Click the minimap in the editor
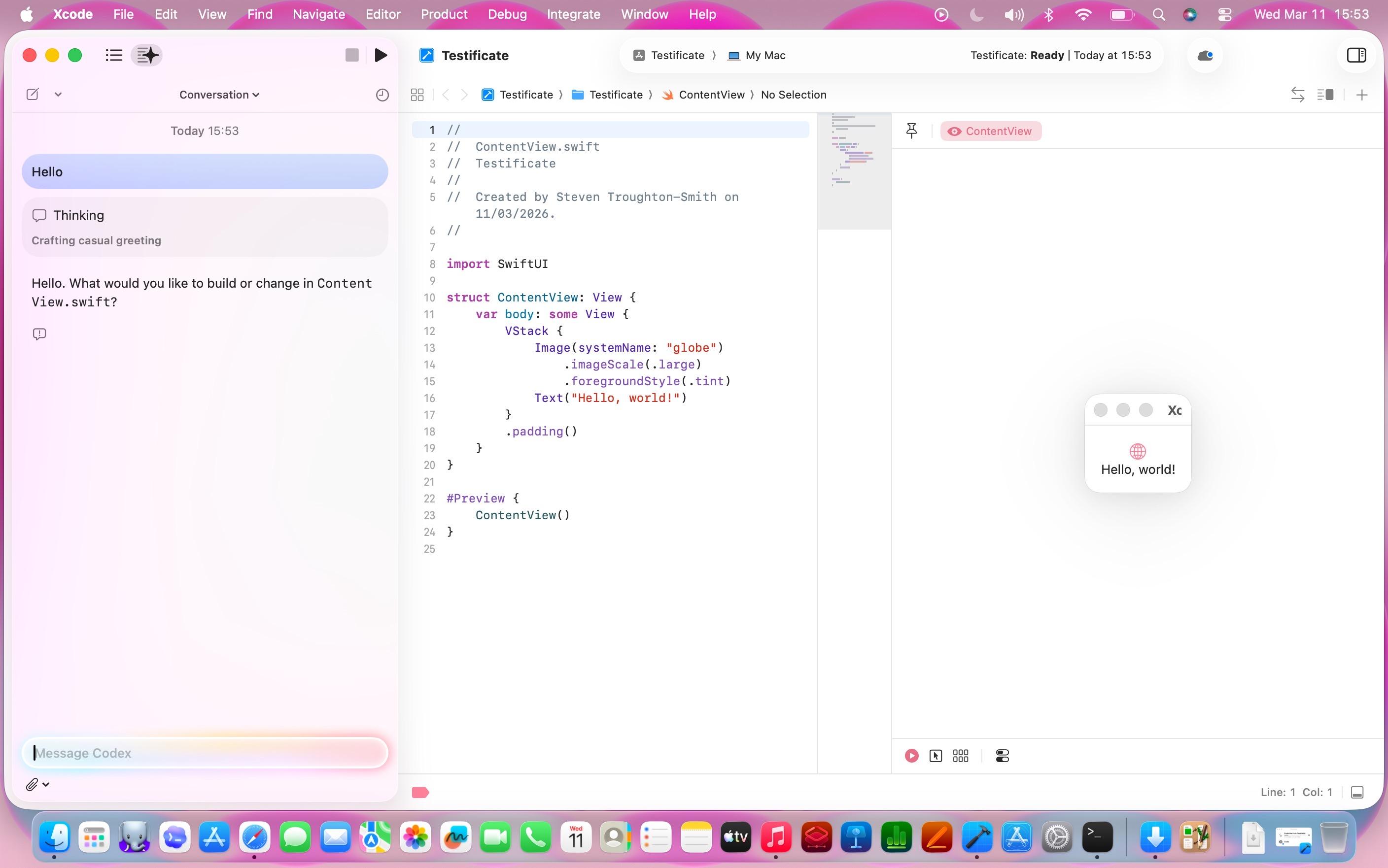The width and height of the screenshot is (1388, 868). (x=855, y=171)
